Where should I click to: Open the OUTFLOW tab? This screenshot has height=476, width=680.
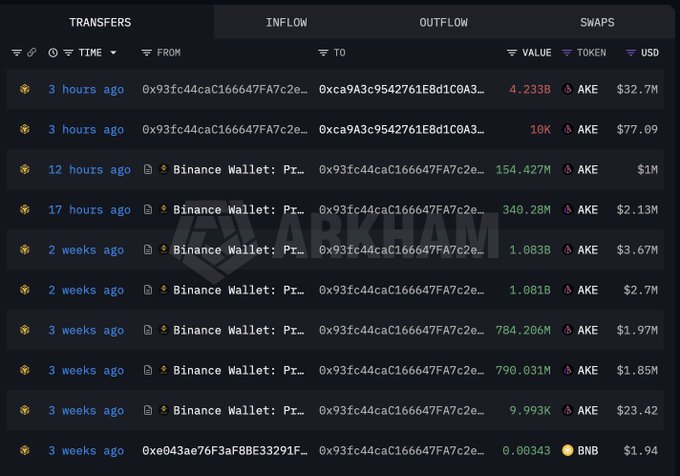pyautogui.click(x=443, y=23)
